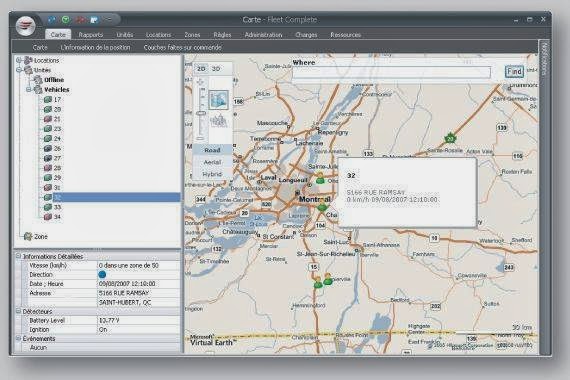Click the Find button

coord(514,71)
